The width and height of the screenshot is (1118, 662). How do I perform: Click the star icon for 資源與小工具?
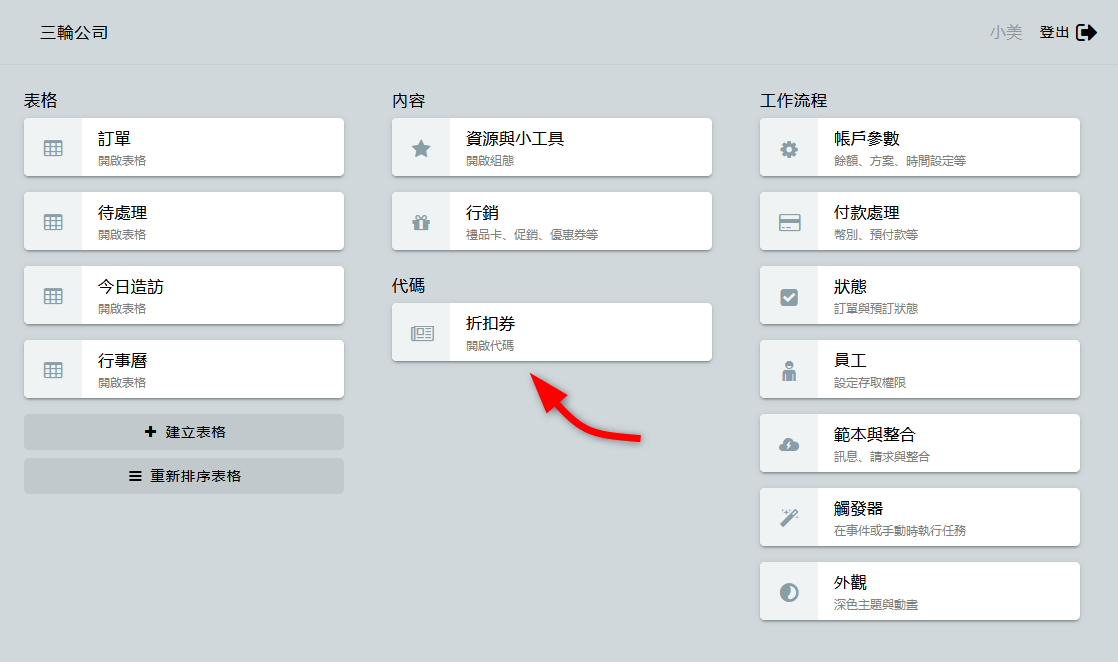coord(421,148)
